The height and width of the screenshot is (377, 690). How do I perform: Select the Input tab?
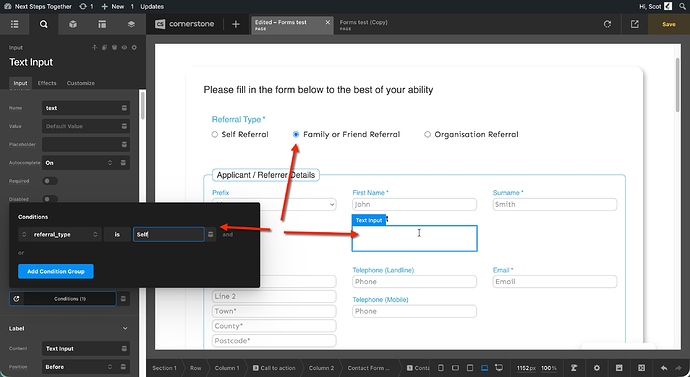20,83
